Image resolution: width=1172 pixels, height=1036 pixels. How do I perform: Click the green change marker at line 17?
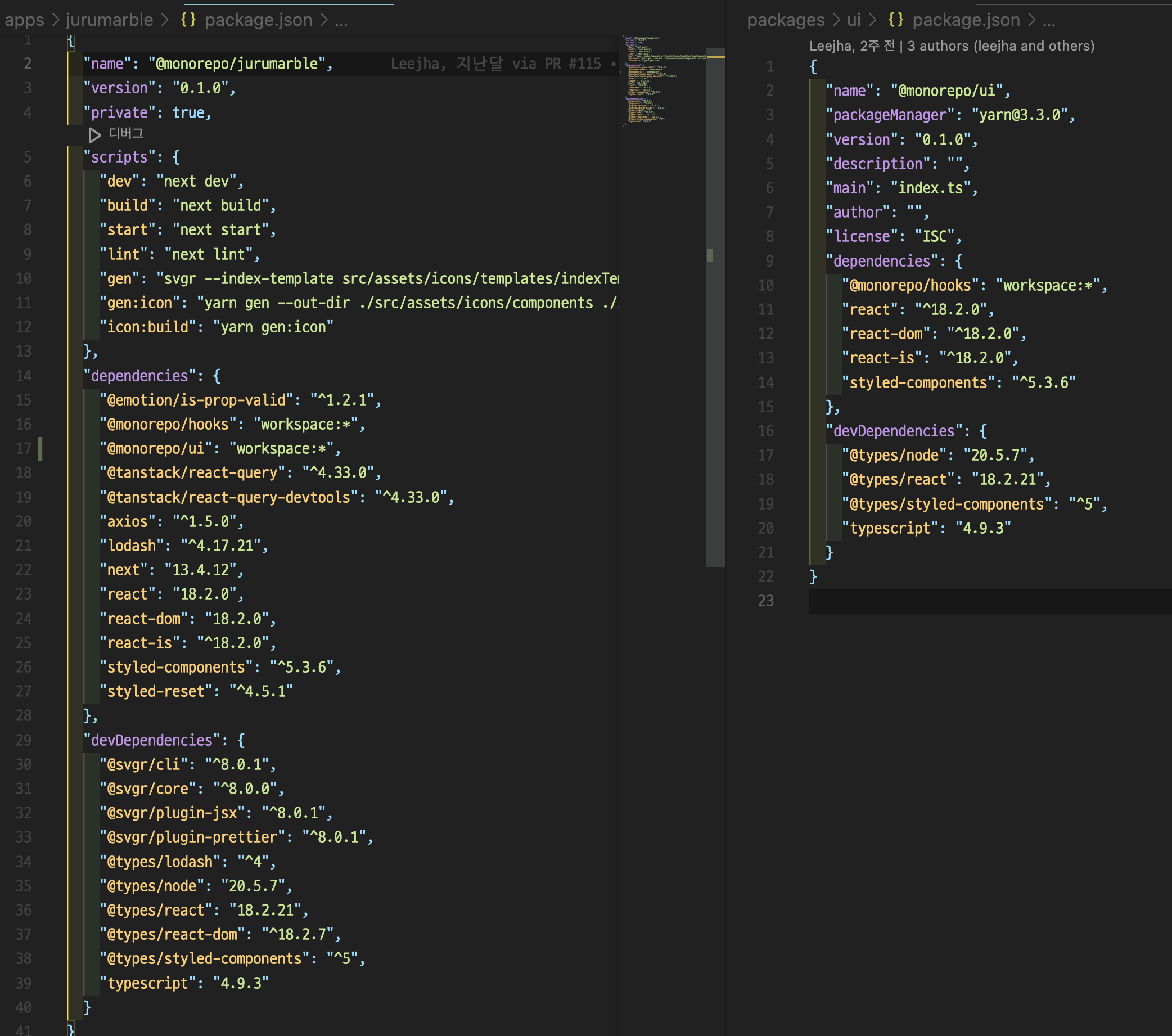tap(40, 448)
